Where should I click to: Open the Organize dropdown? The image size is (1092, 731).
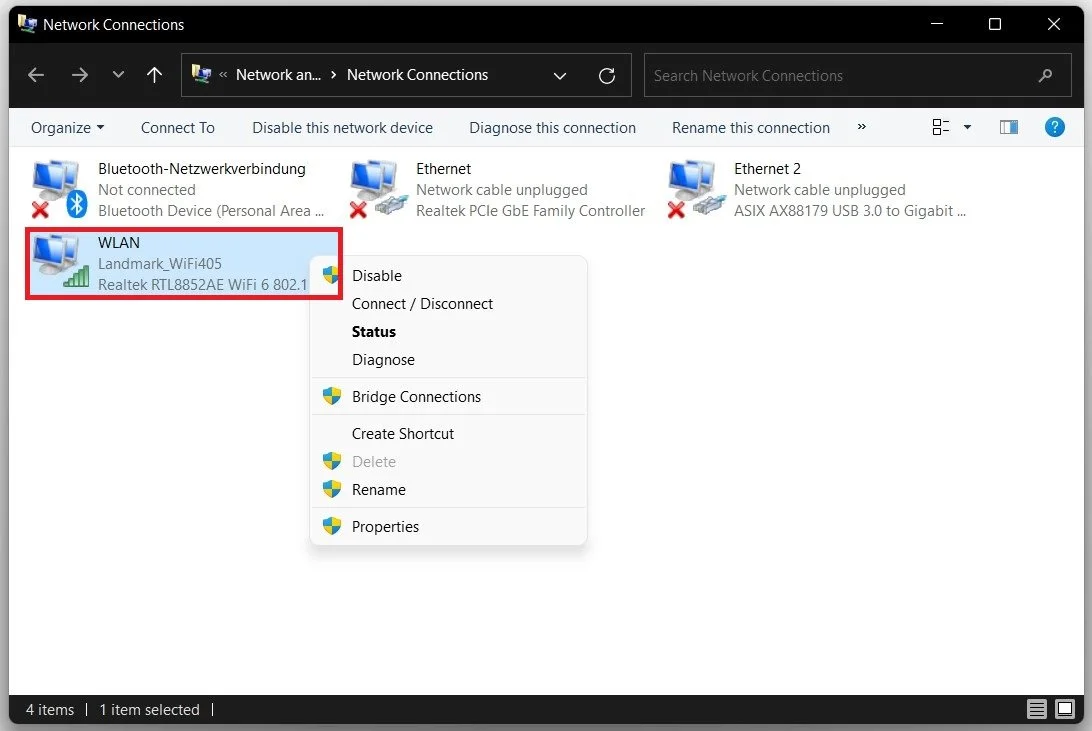[x=67, y=127]
